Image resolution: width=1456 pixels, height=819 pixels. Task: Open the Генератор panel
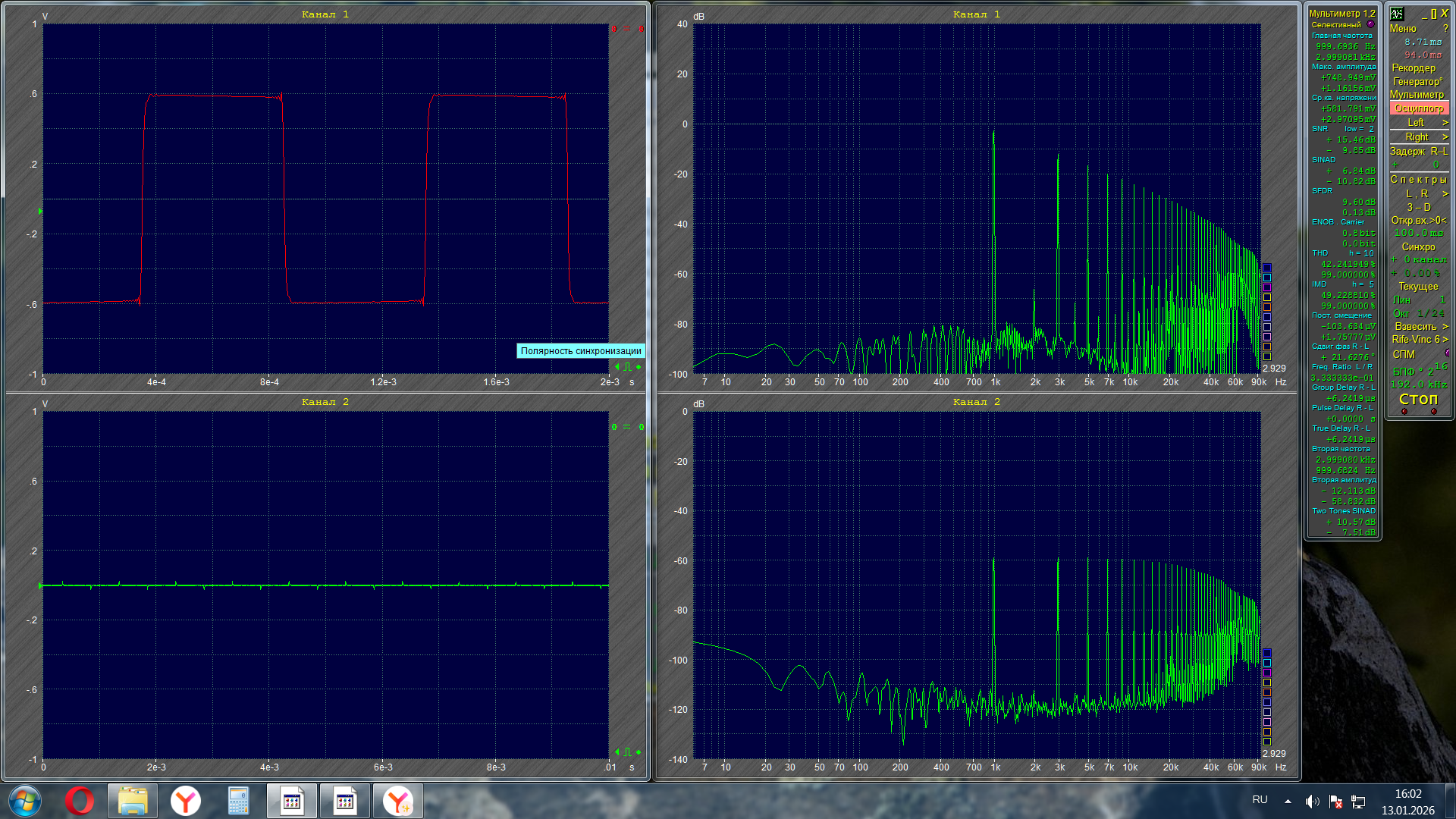(x=1417, y=81)
